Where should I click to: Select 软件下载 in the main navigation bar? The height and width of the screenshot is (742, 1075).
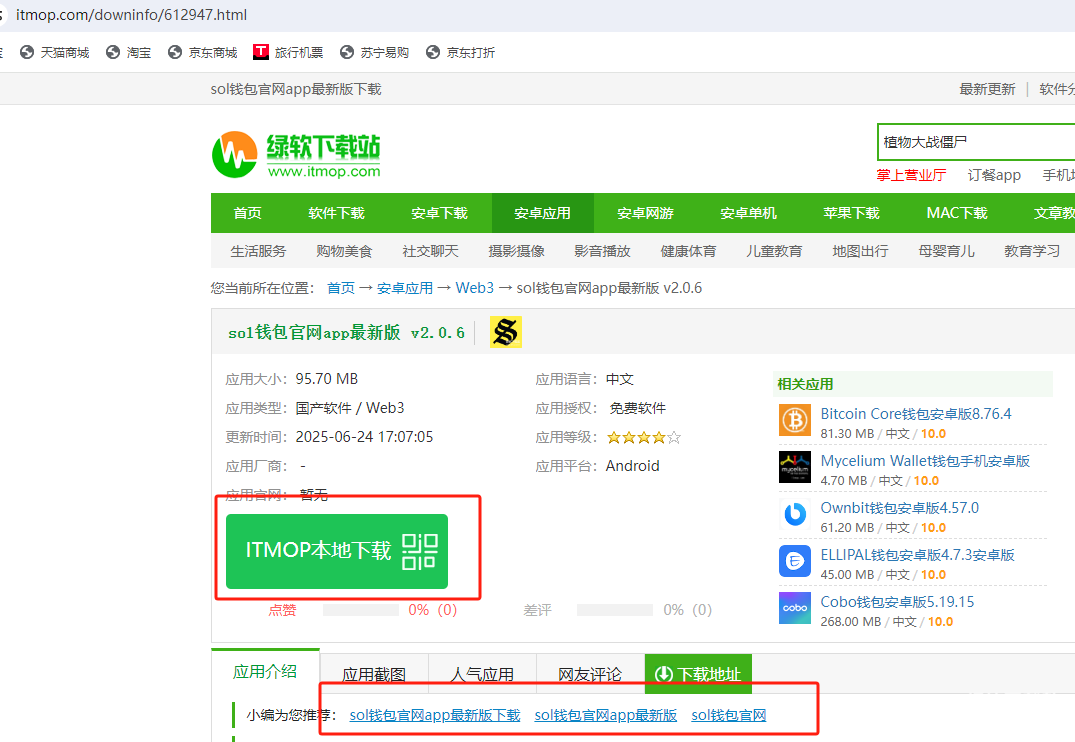pos(336,213)
